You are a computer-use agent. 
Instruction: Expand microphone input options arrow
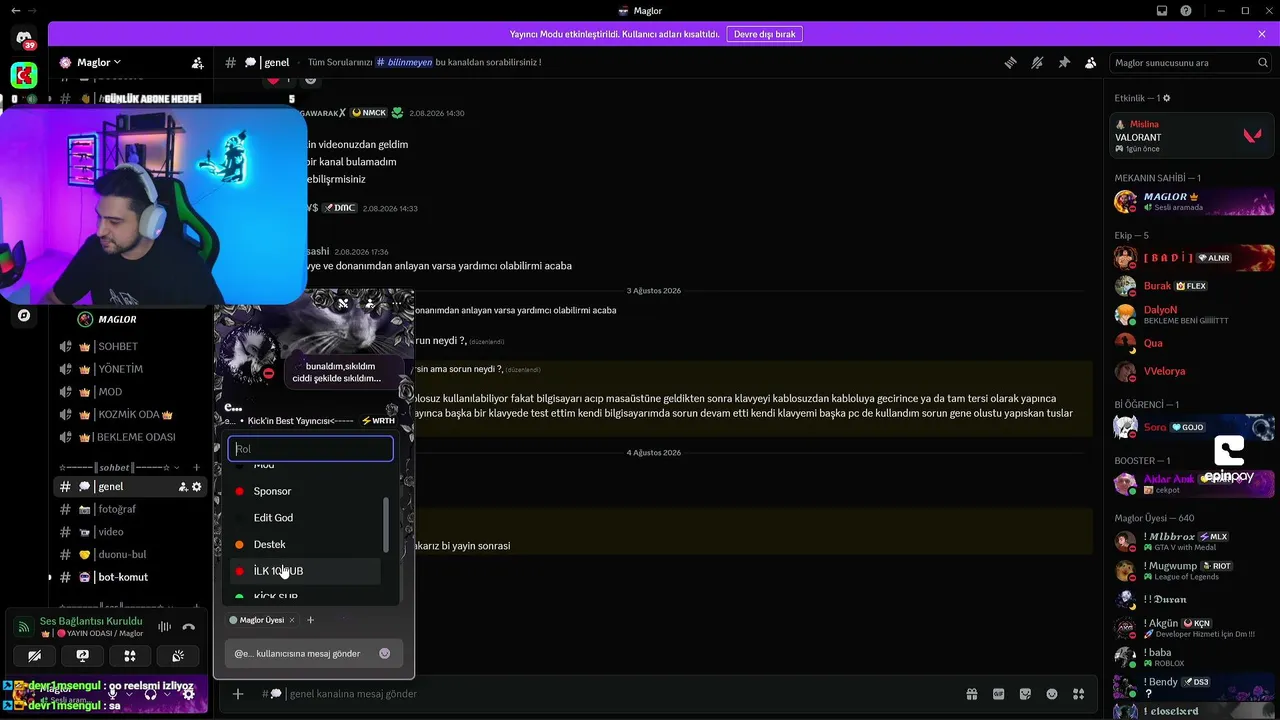[130, 693]
